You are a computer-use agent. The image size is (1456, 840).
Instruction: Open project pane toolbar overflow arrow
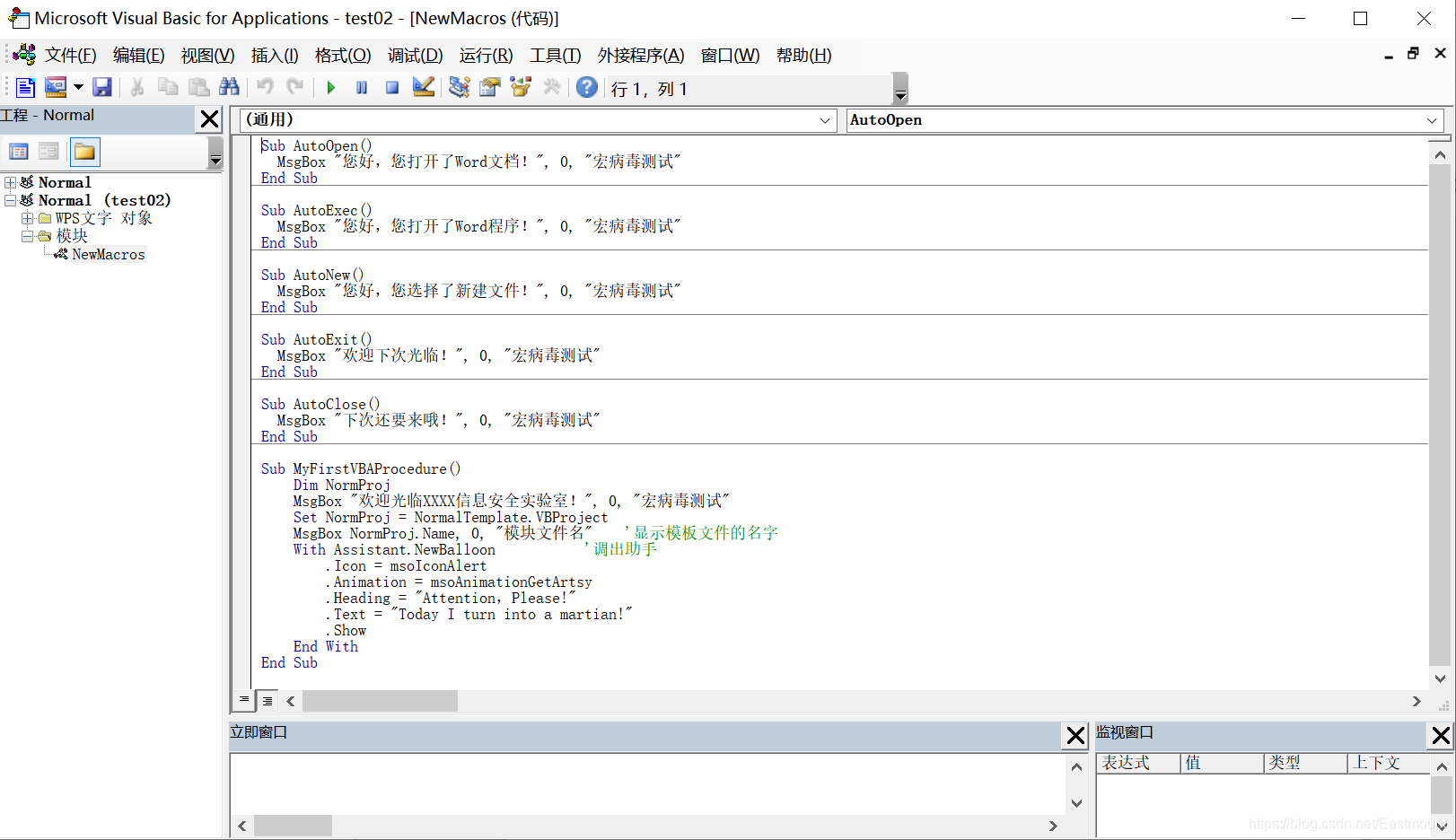pos(215,154)
